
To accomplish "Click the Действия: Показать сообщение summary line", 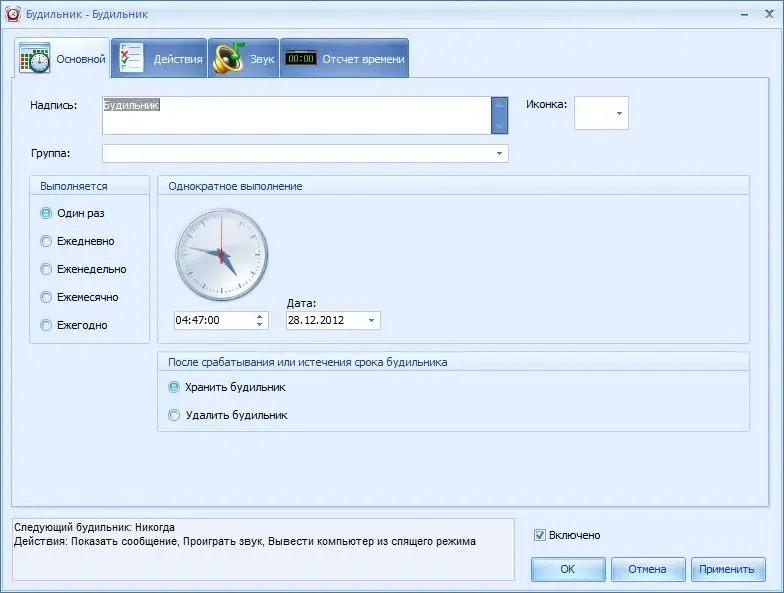I will tap(245, 542).
